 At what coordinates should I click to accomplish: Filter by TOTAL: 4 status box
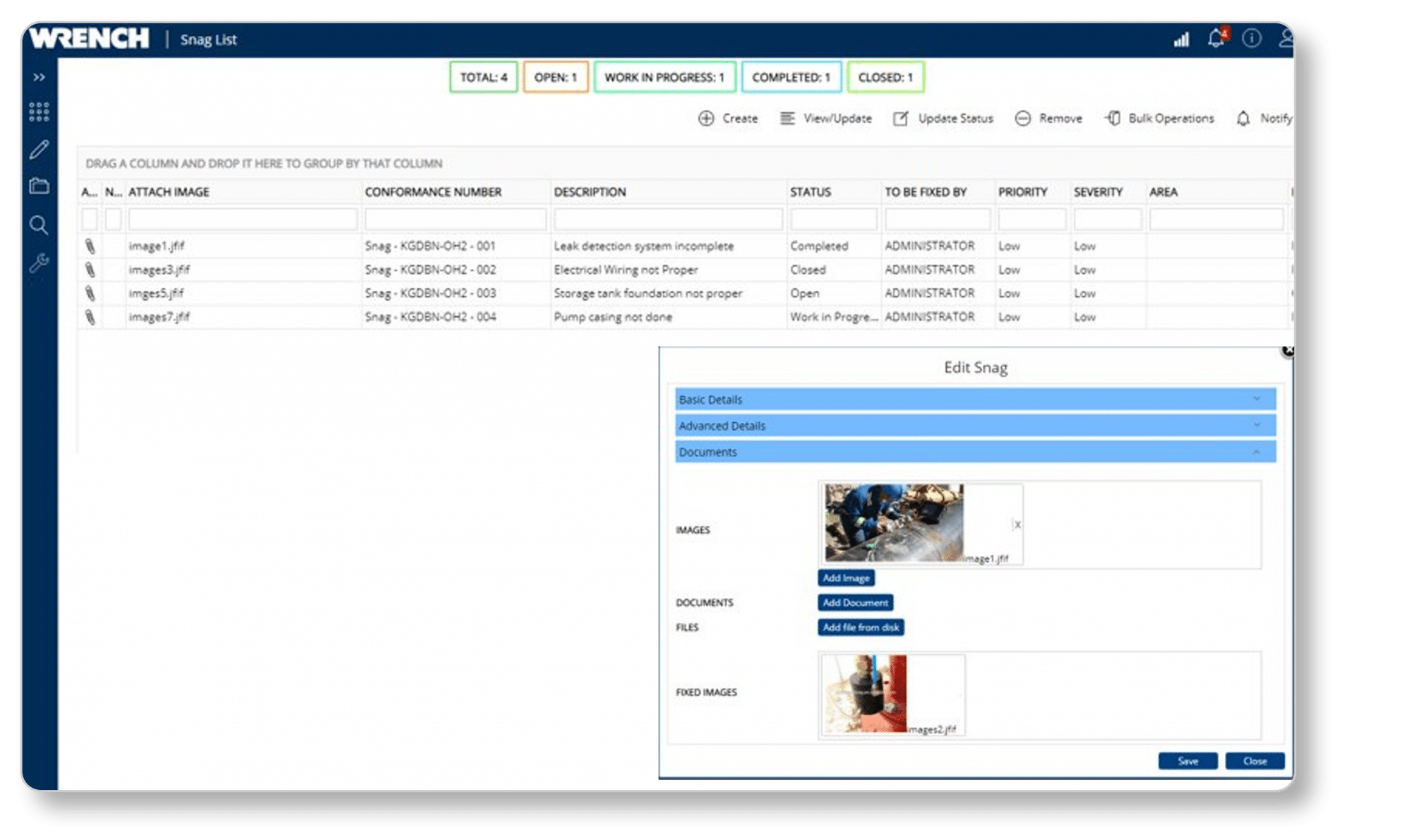(x=484, y=77)
